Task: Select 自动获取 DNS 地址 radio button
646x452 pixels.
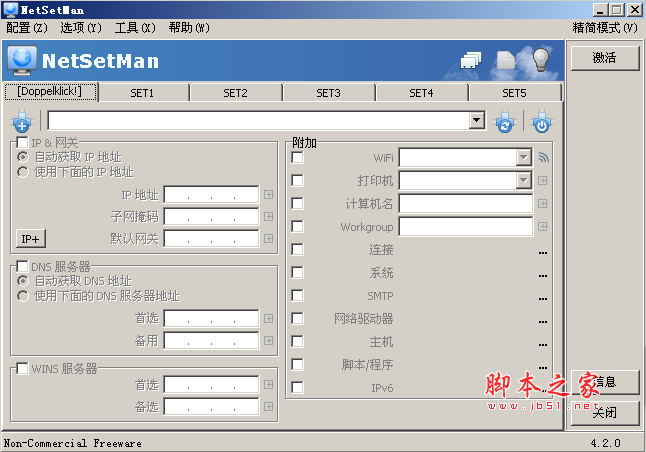Action: [x=23, y=281]
